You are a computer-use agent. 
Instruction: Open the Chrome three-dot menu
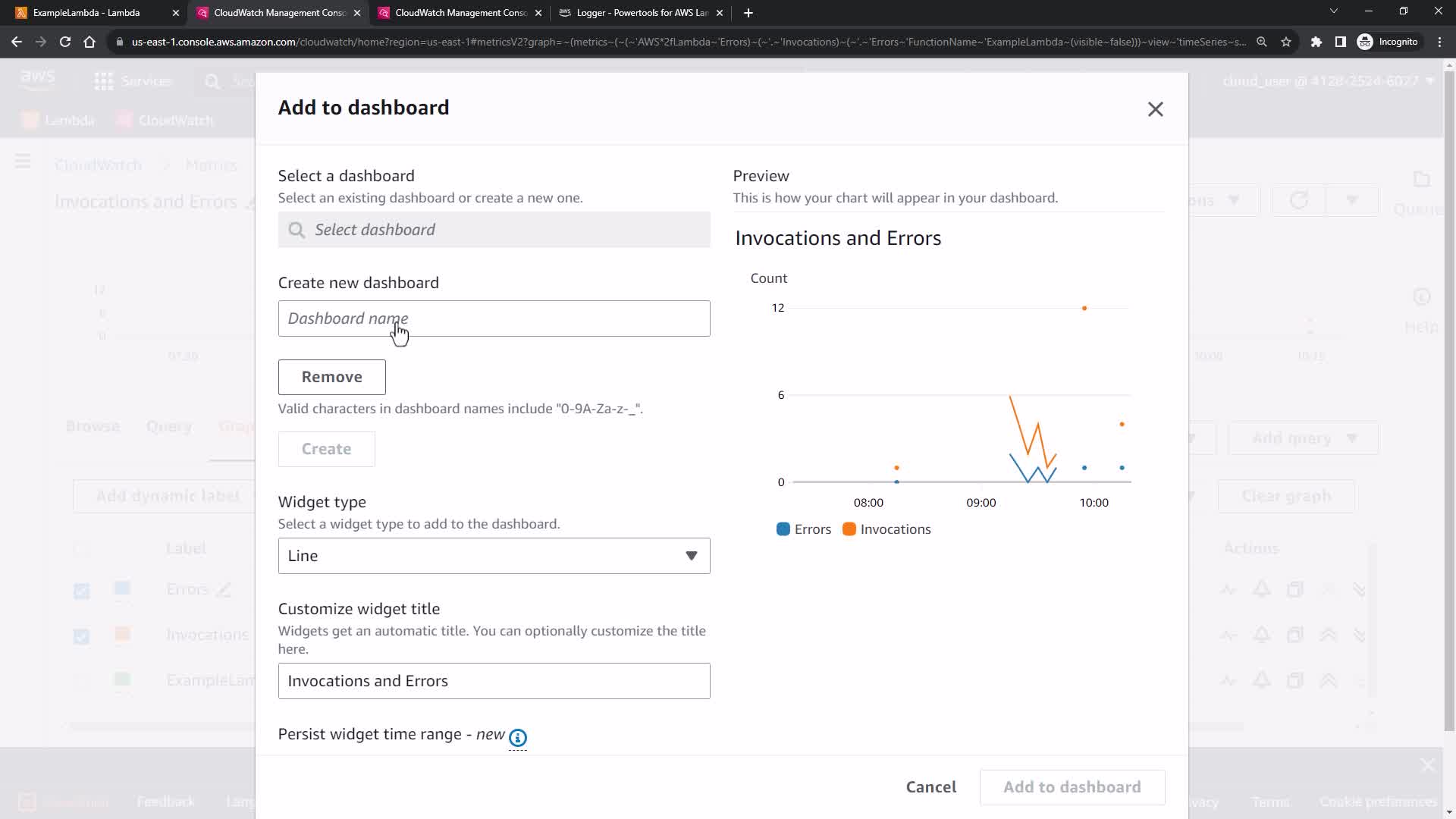point(1439,42)
